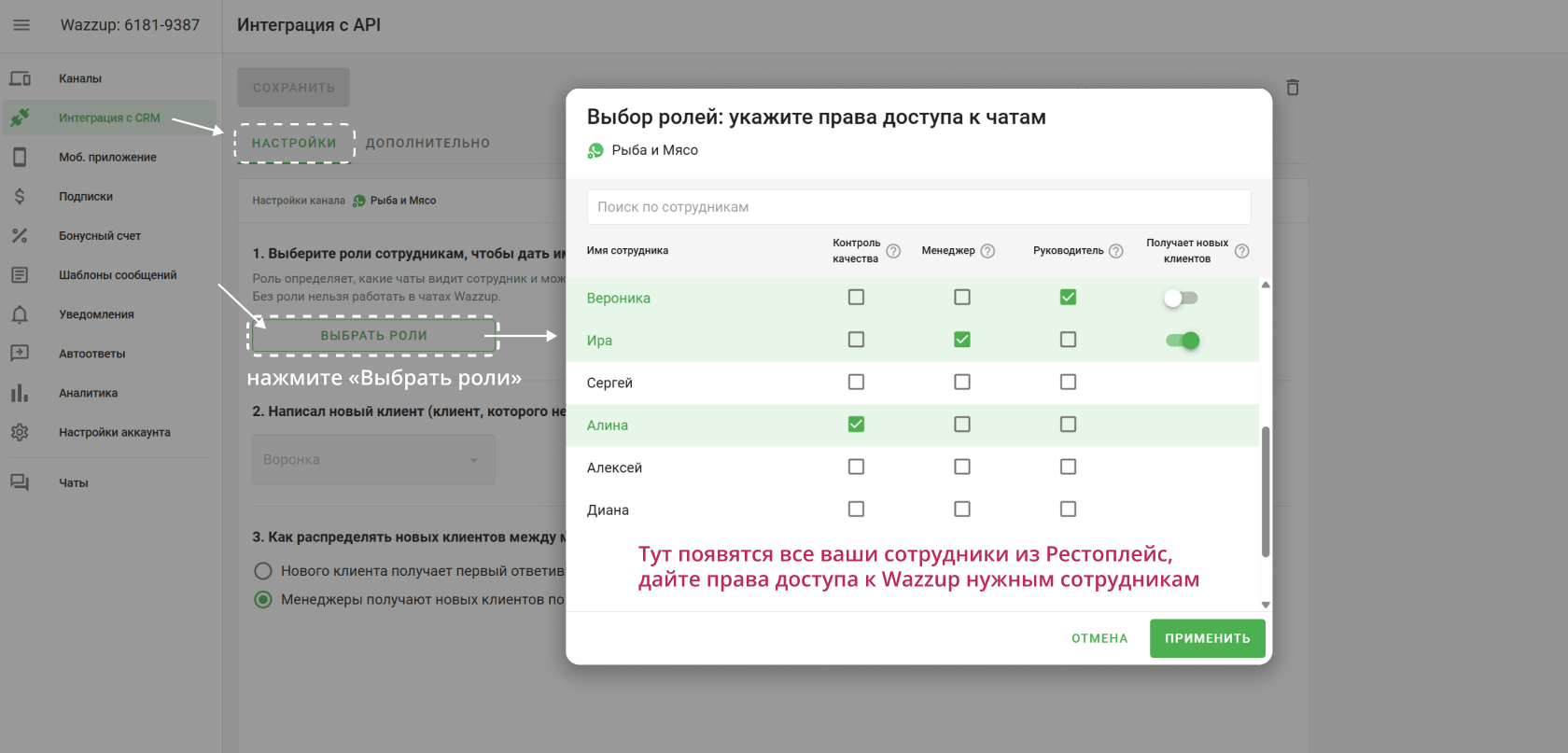Click help icon next to Контроль качества
Screen dimensions: 1568x753
tap(893, 251)
